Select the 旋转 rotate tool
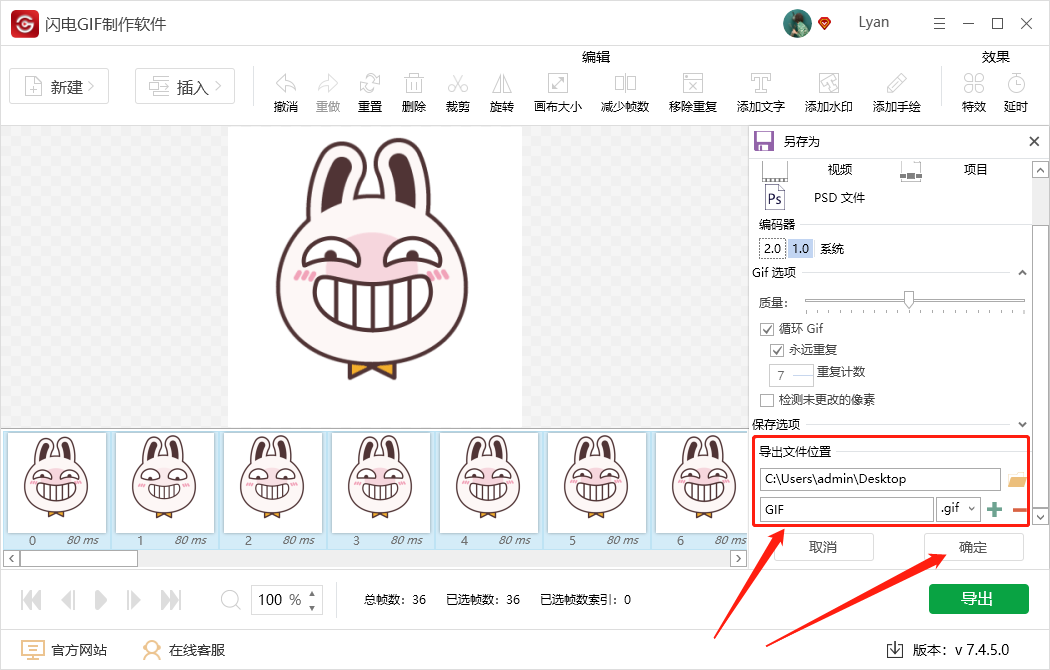Screen dimensions: 1050x670 [502, 84]
